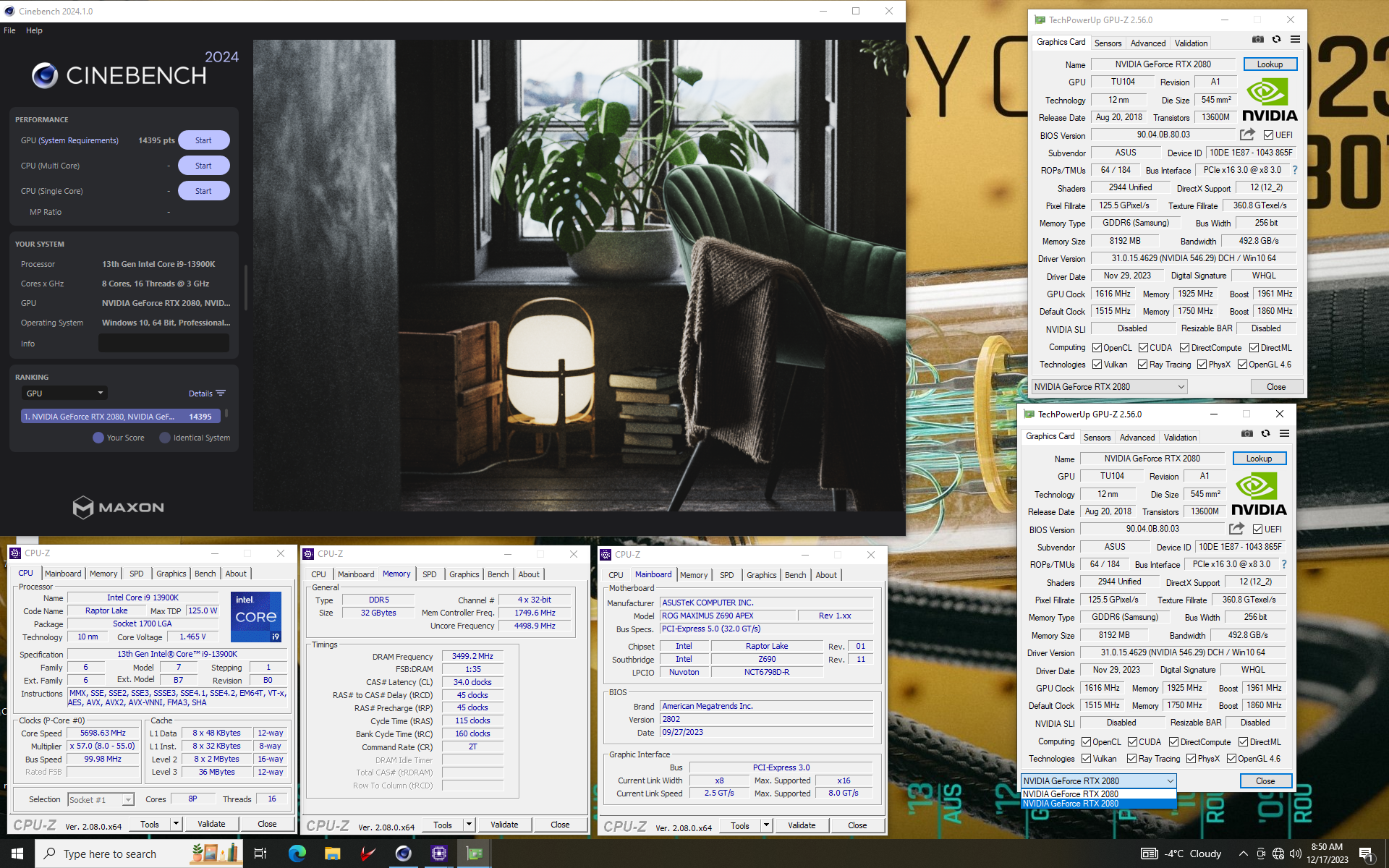
Task: Open Cinebench File menu
Action: click(x=9, y=30)
